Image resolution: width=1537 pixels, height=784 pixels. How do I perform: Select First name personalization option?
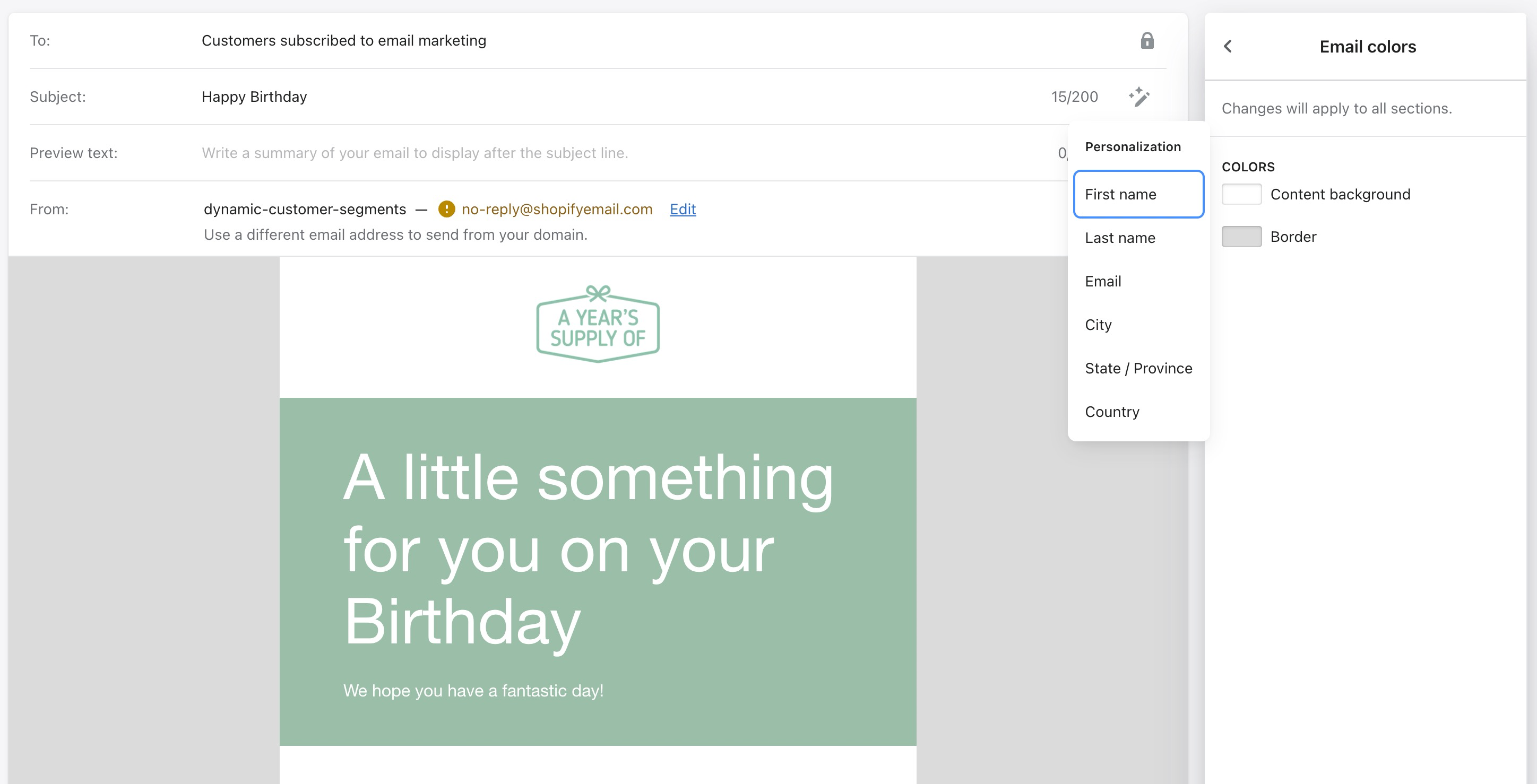[1137, 194]
